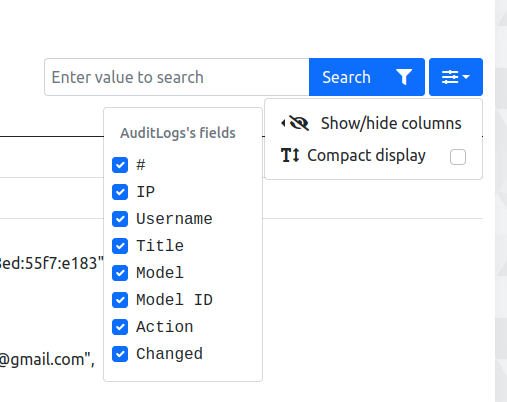Click the funnel filter icon
507x402 pixels.
(x=404, y=77)
